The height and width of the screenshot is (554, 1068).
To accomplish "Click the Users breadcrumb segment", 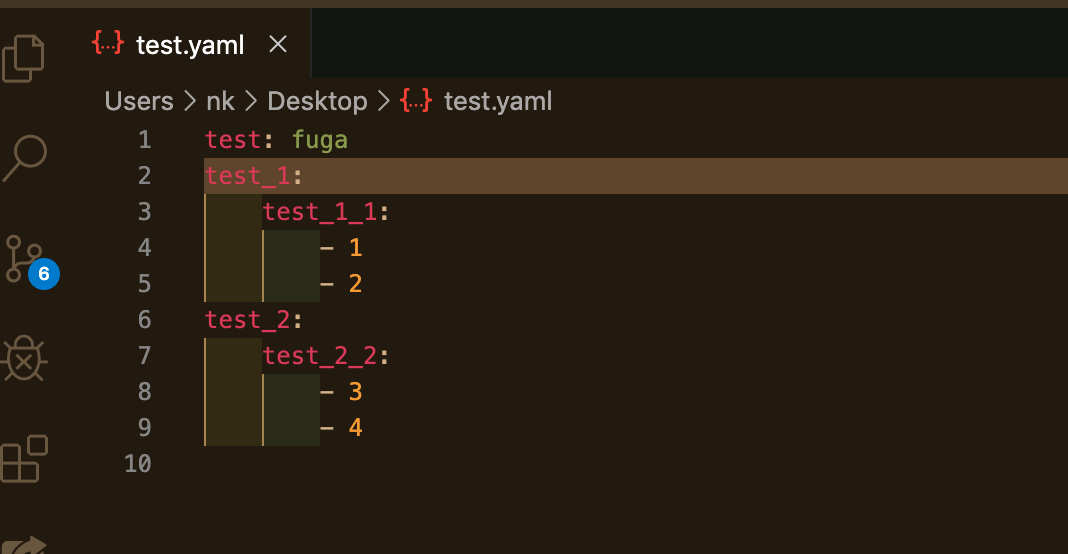I will 139,102.
